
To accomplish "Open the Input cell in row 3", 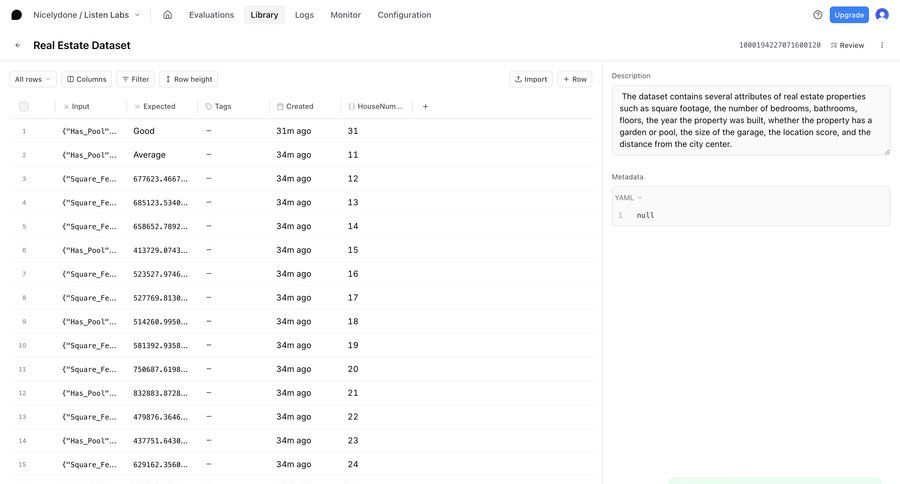I will 89,179.
